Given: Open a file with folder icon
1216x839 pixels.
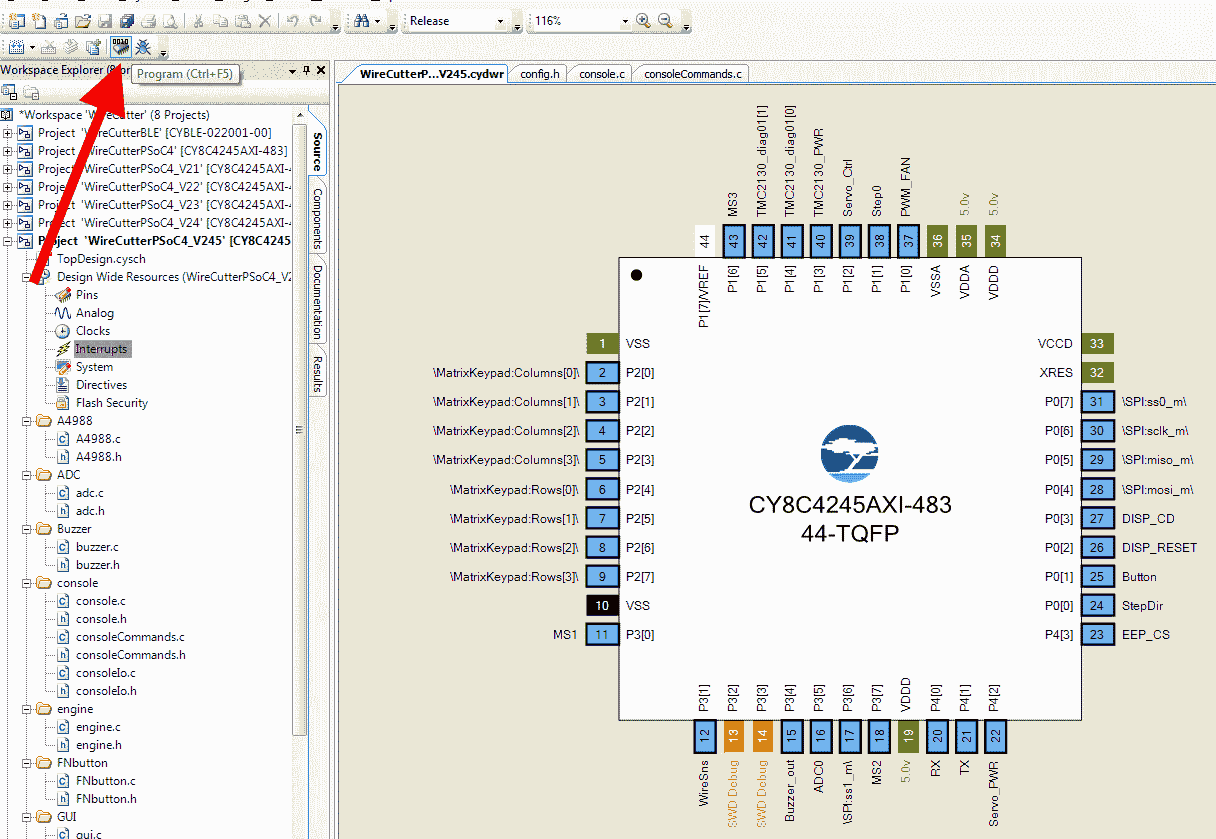Looking at the screenshot, I should point(83,20).
